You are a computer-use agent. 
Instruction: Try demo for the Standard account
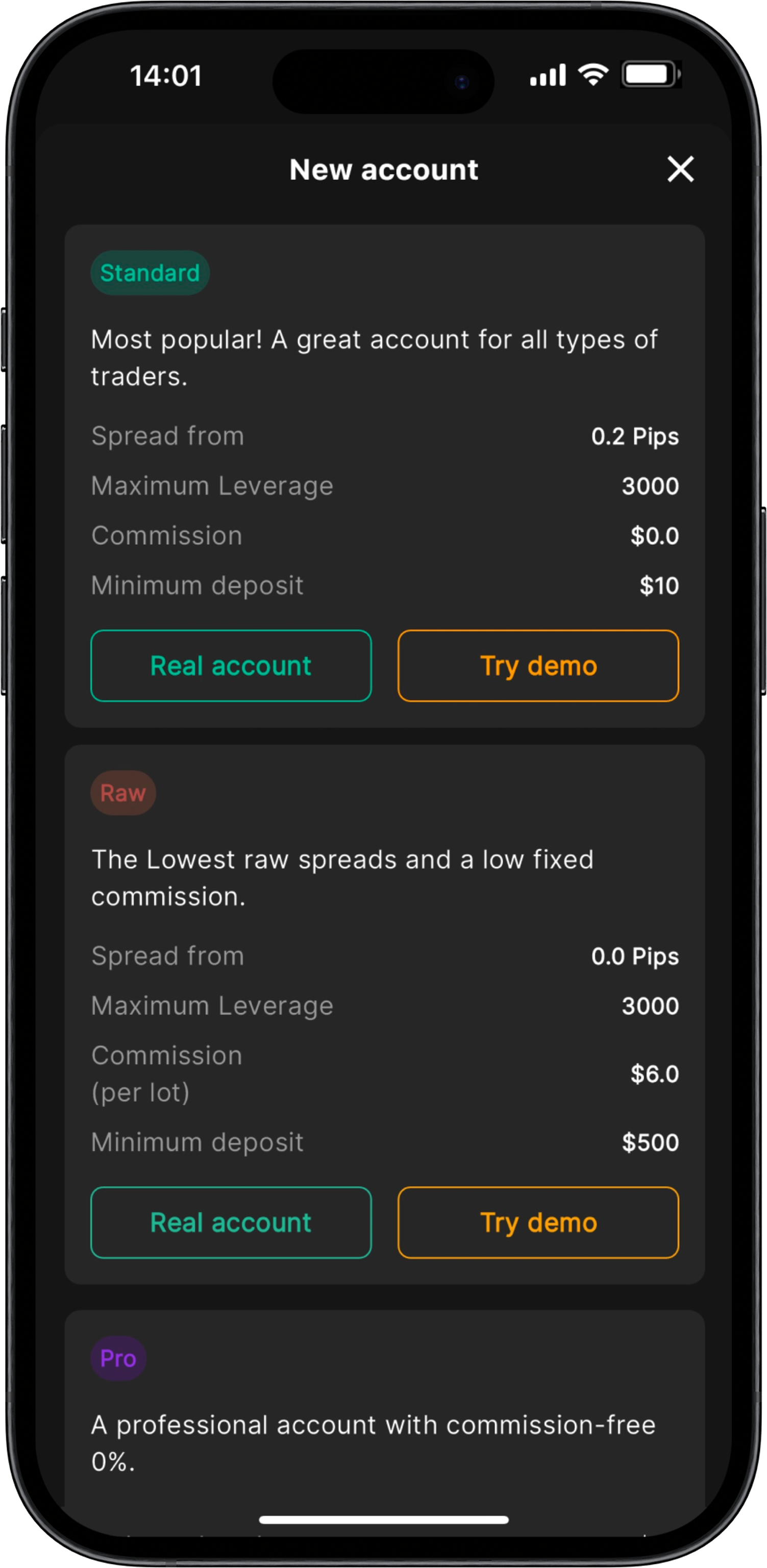[x=538, y=665]
